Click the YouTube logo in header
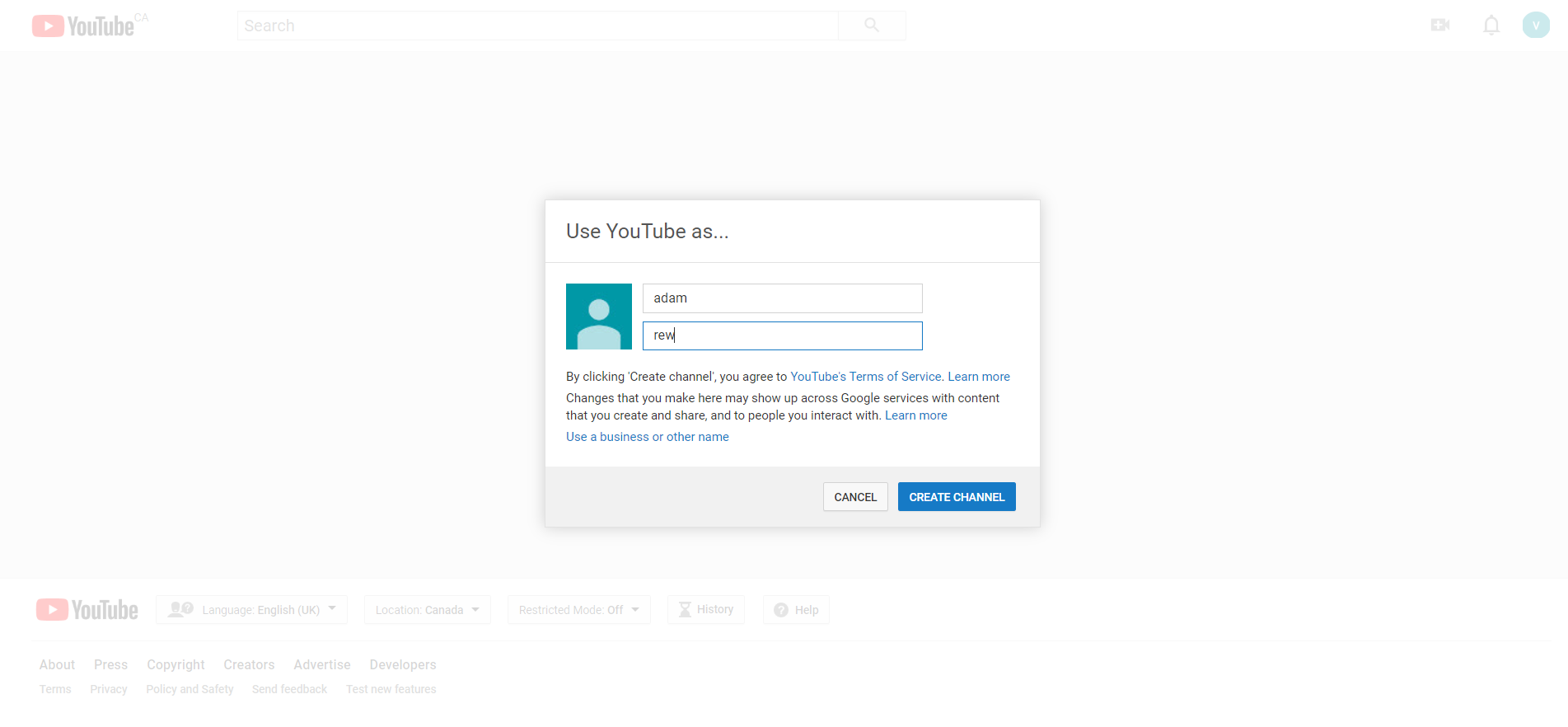The image size is (1568, 727). [x=83, y=26]
